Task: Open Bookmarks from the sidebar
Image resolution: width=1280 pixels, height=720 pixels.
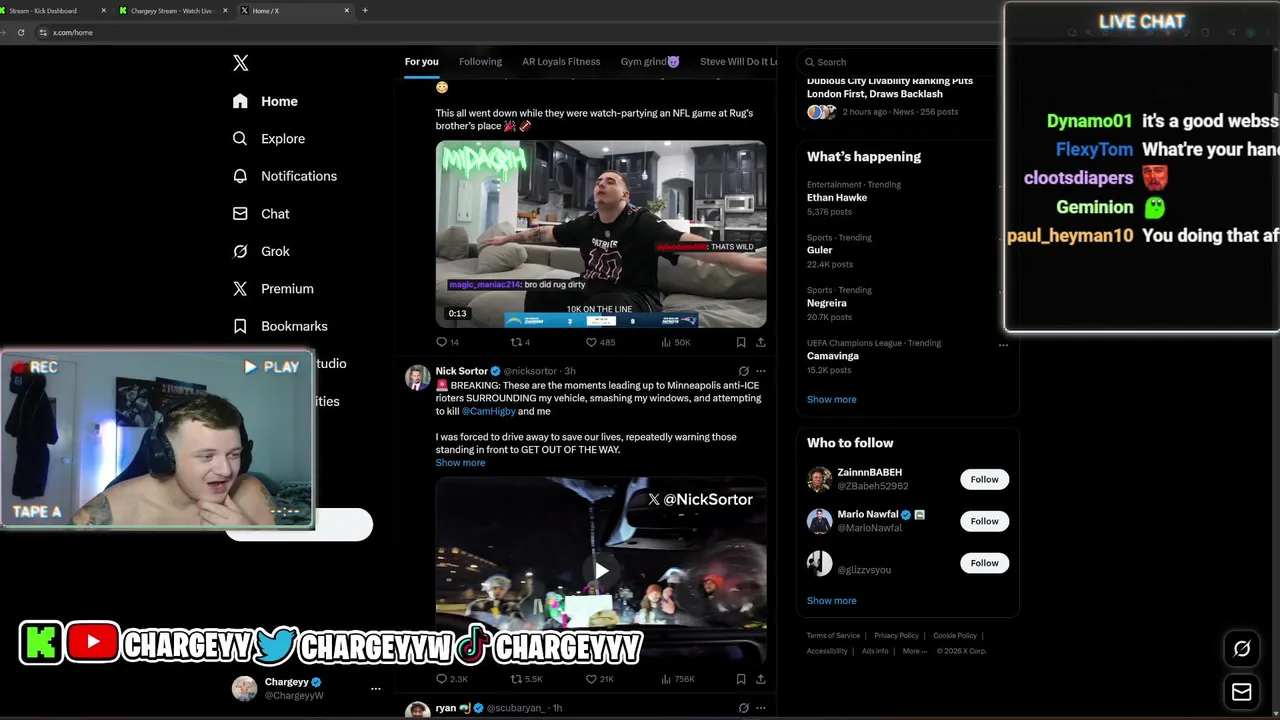Action: click(x=279, y=326)
